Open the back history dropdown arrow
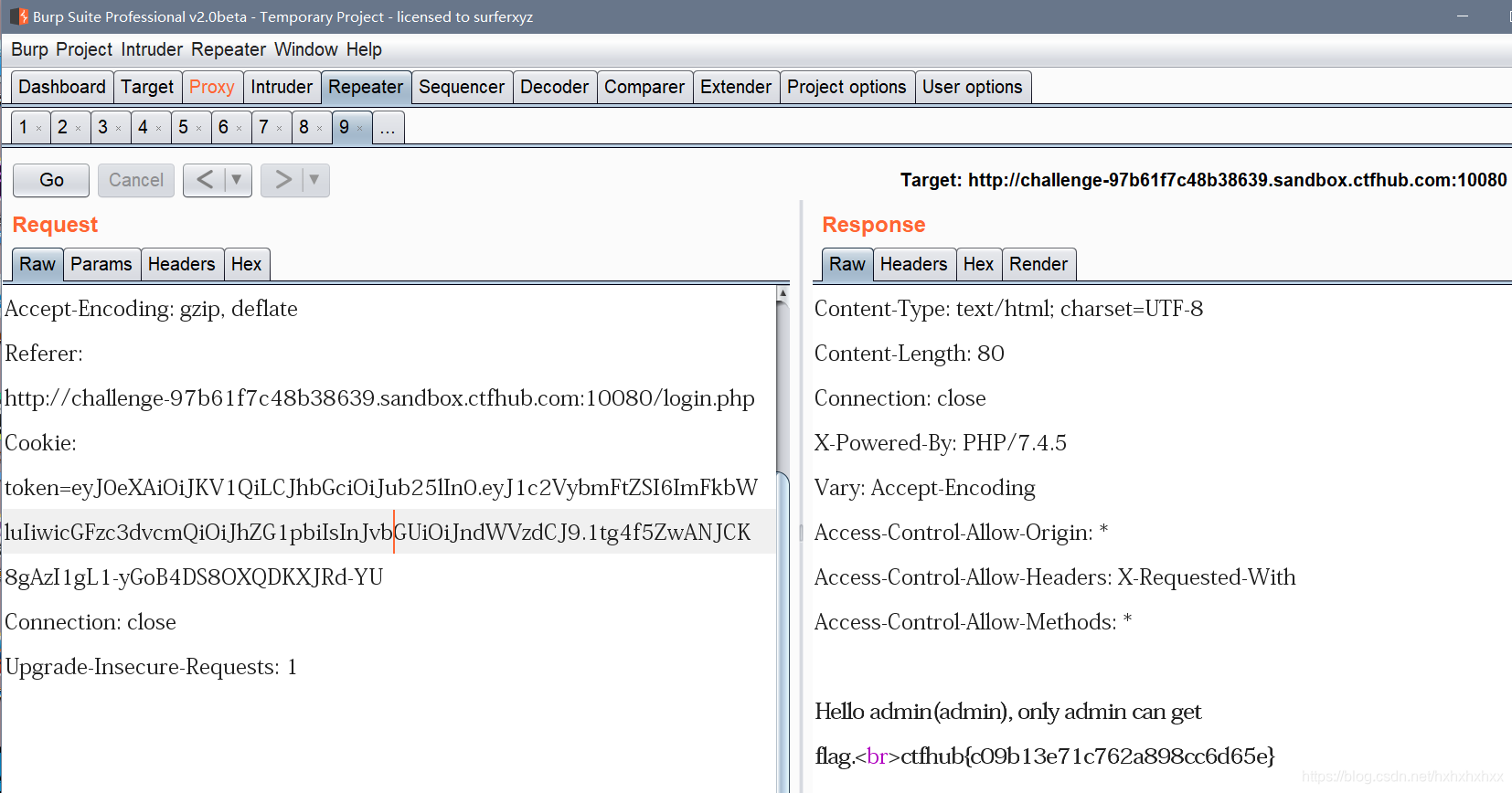Viewport: 1512px width, 793px height. (x=237, y=180)
